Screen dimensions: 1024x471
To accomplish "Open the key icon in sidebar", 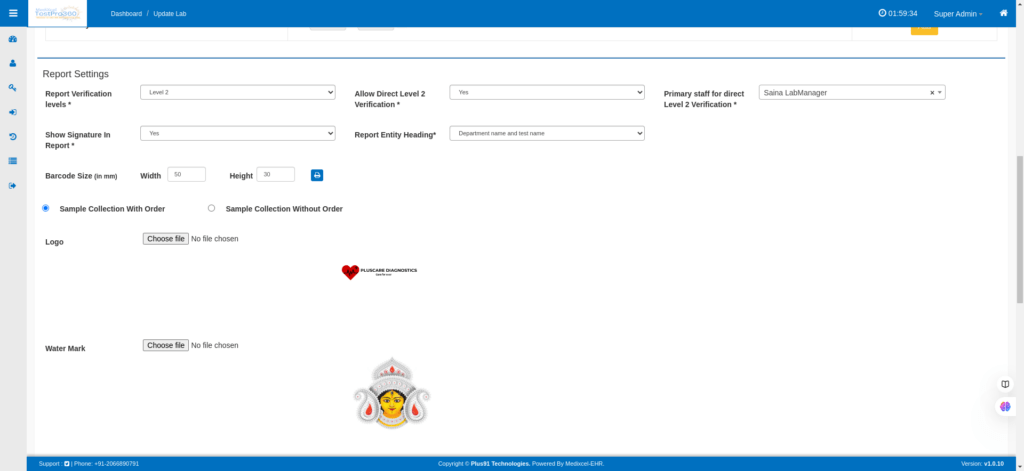I will coord(13,87).
